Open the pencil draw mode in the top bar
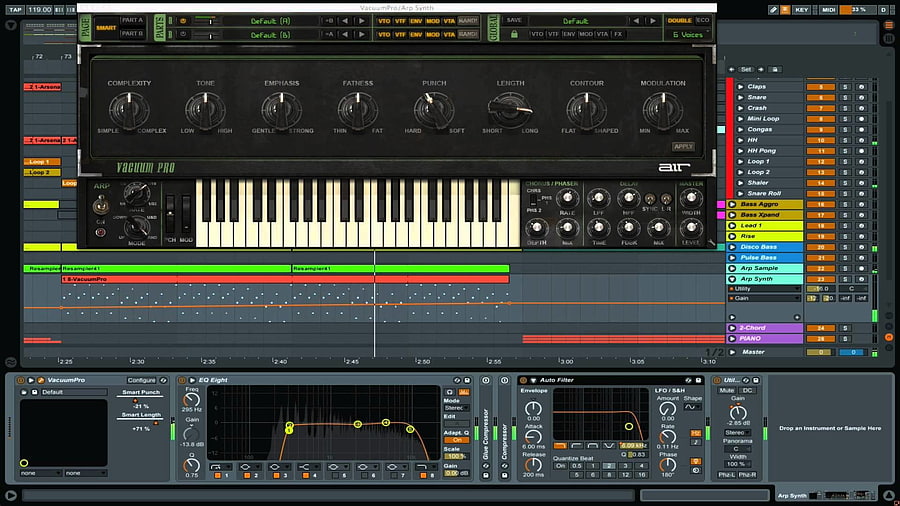The width and height of the screenshot is (900, 506). (x=774, y=10)
